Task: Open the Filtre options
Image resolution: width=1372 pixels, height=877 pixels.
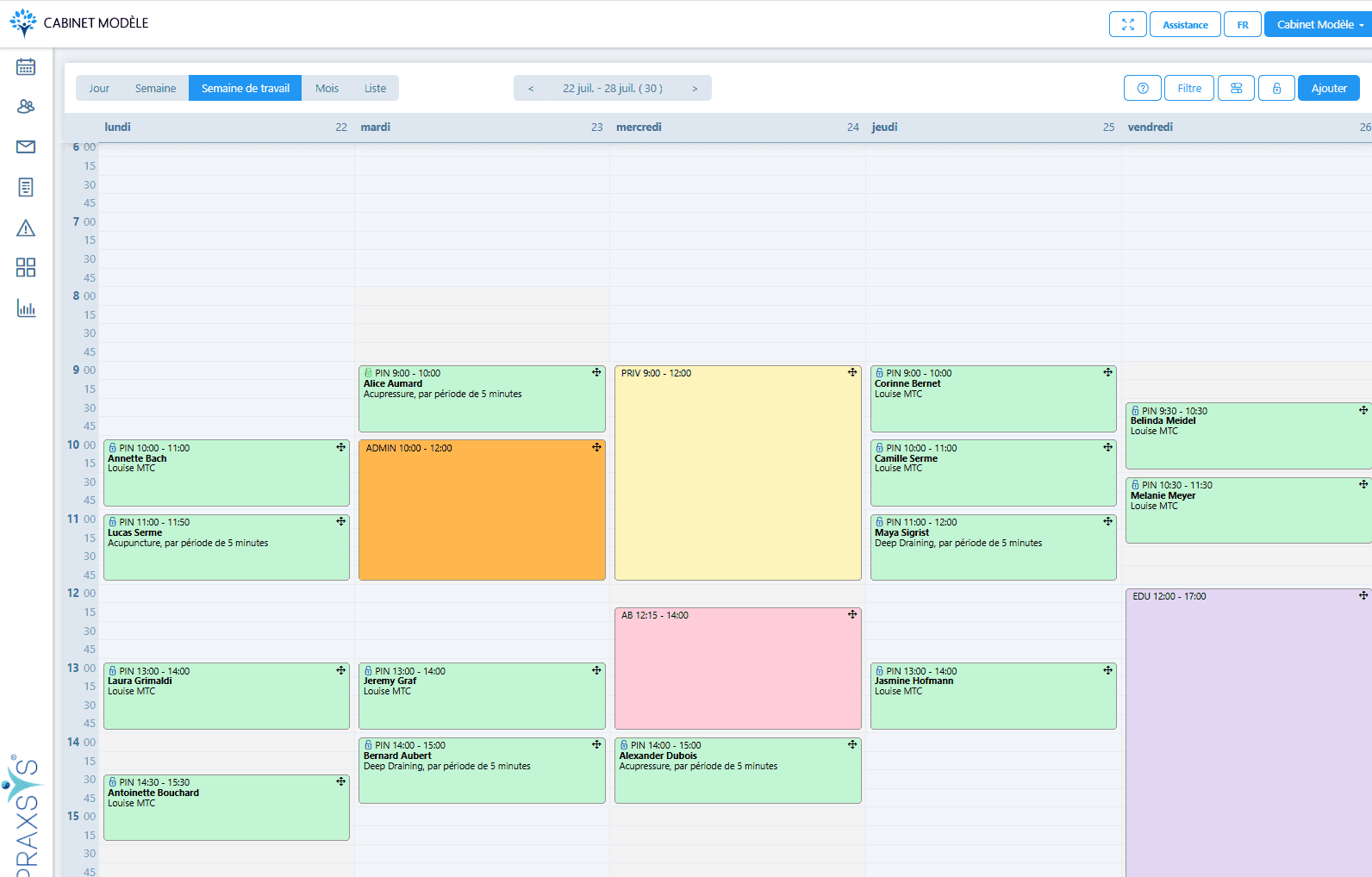Action: 1189,88
